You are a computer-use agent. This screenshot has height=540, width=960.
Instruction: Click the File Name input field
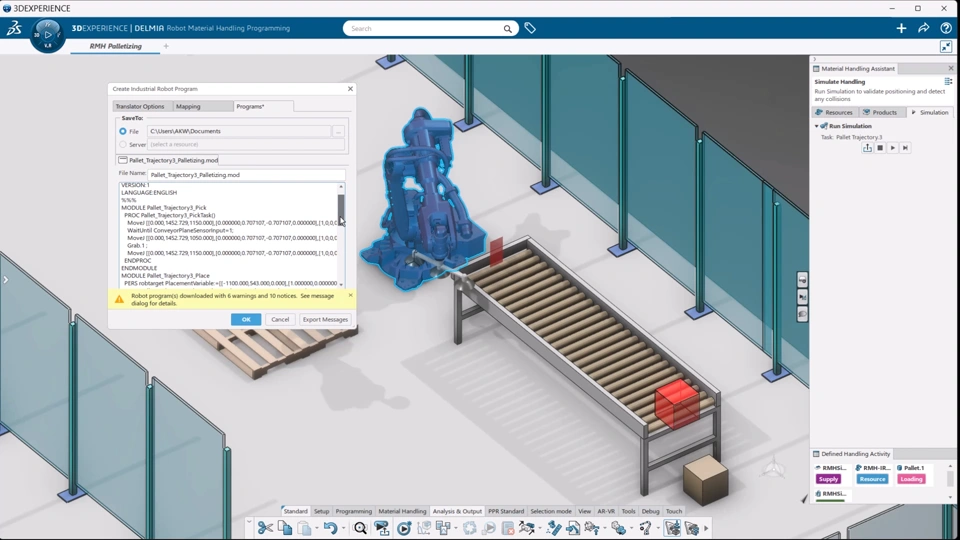pos(246,175)
